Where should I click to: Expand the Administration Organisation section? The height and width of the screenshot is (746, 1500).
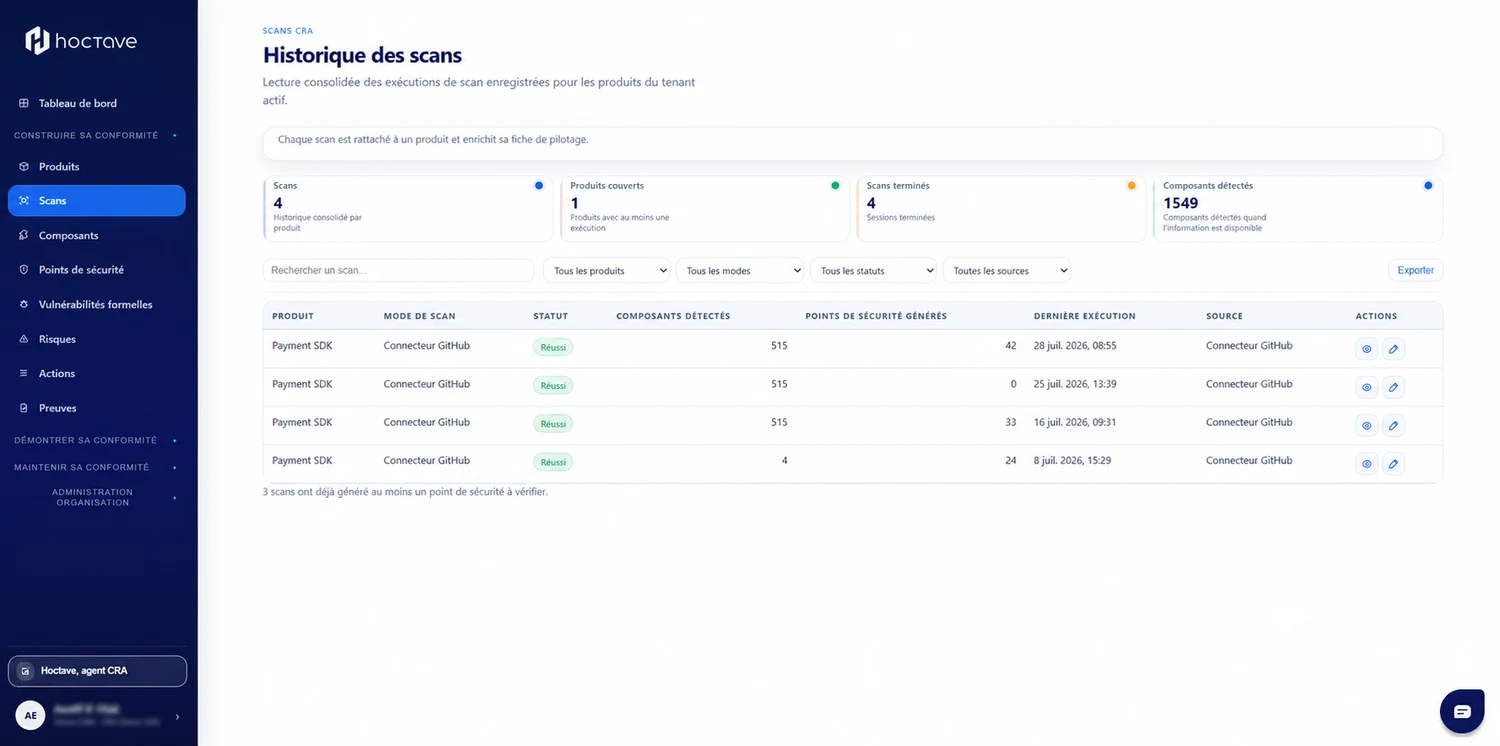coord(97,497)
